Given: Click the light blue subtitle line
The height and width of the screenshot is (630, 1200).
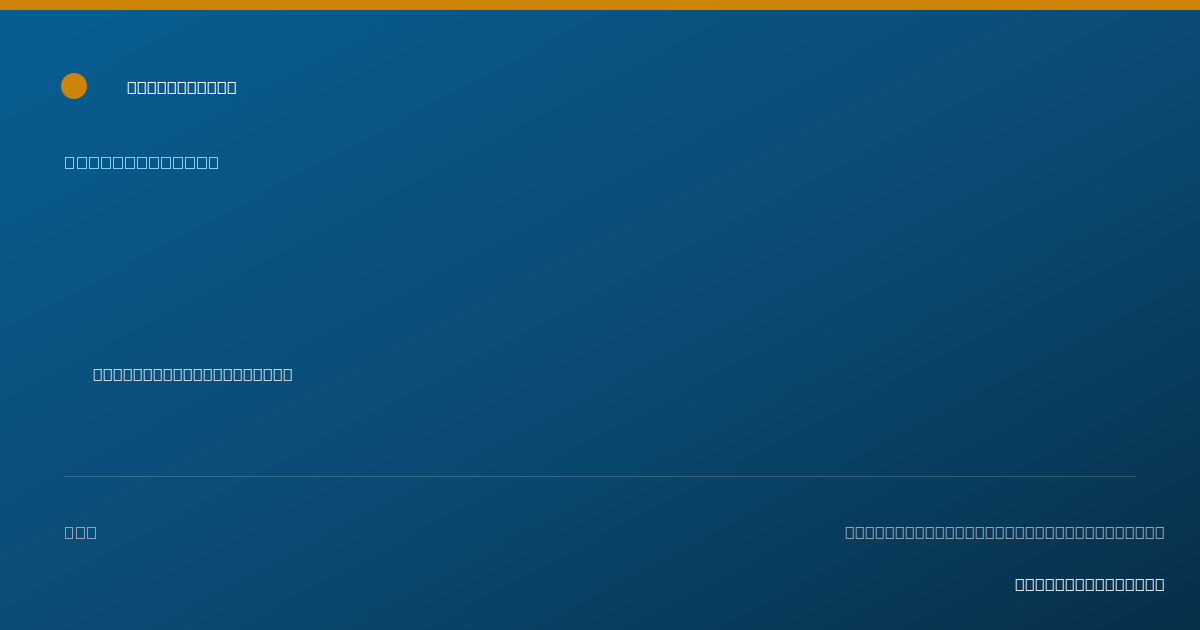Looking at the screenshot, I should (142, 162).
